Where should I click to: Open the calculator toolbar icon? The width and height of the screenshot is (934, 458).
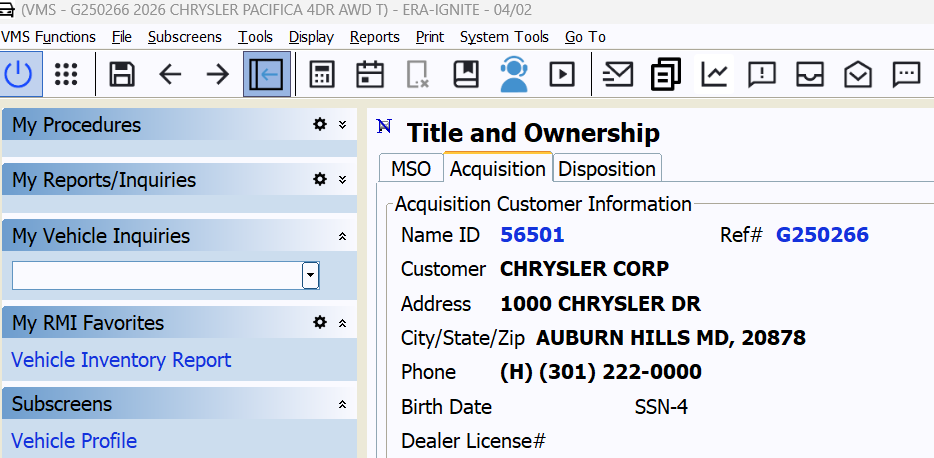pyautogui.click(x=322, y=74)
